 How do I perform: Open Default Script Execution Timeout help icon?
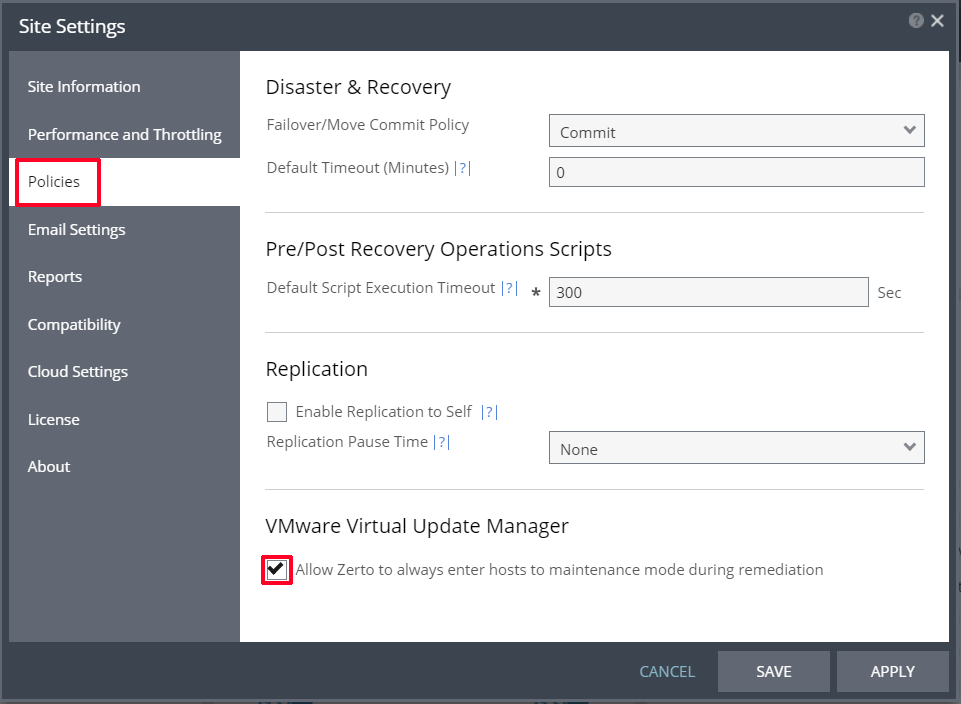509,288
